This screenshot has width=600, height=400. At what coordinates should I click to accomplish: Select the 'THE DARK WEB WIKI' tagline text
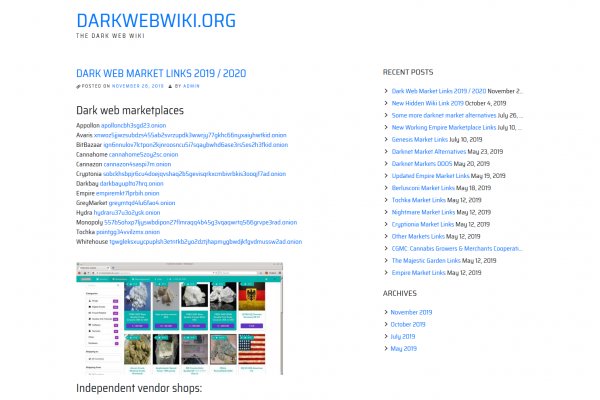pyautogui.click(x=110, y=36)
